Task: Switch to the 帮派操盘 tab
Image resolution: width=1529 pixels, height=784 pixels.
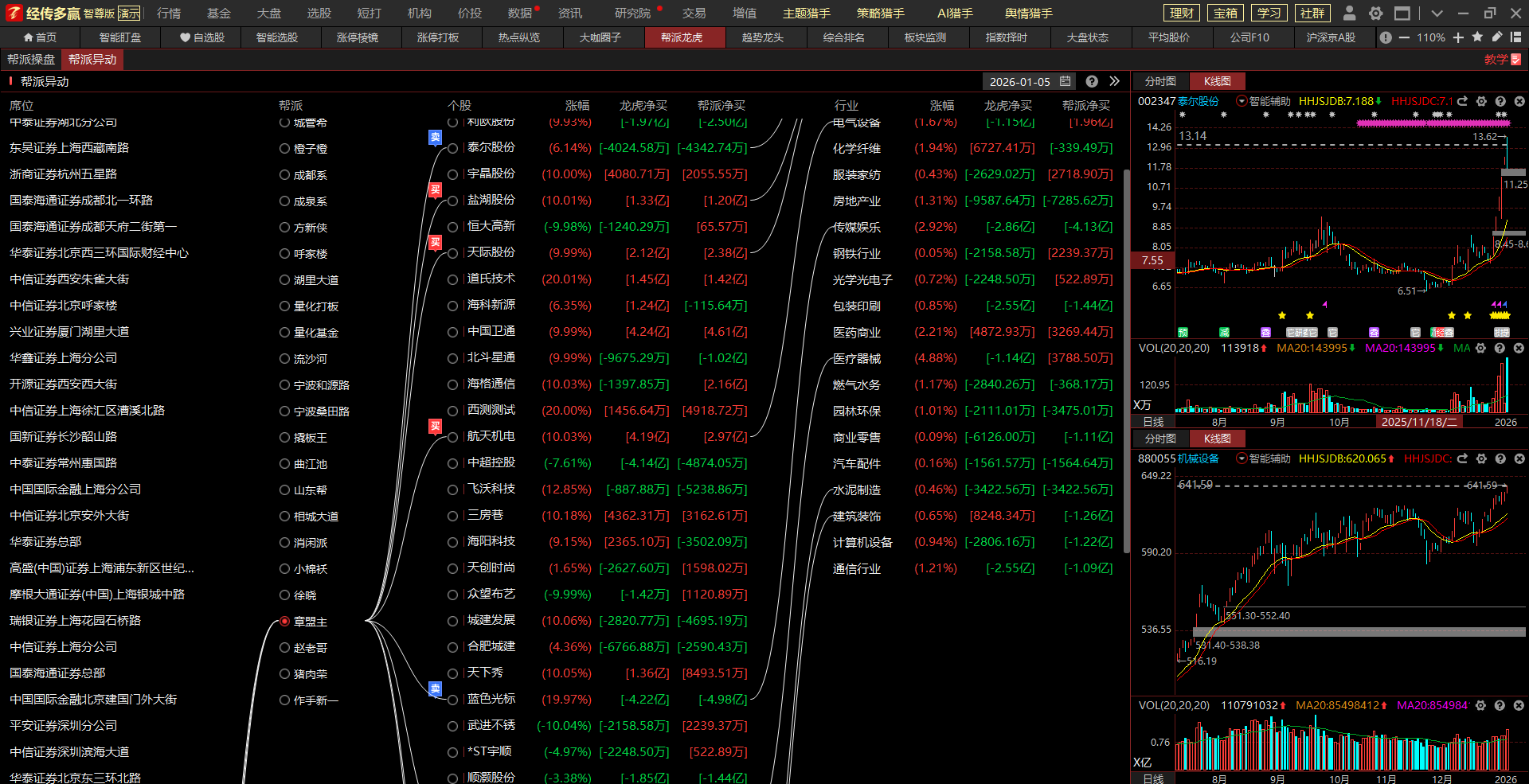Action: click(x=31, y=60)
